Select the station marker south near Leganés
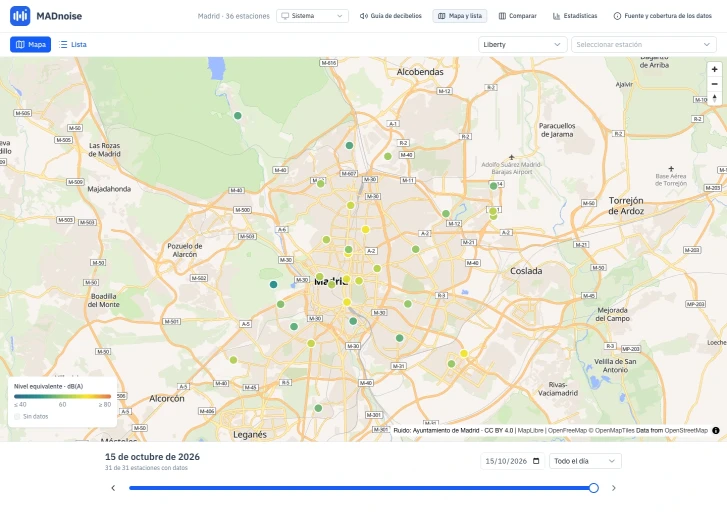This screenshot has height=512, width=727. (x=318, y=408)
